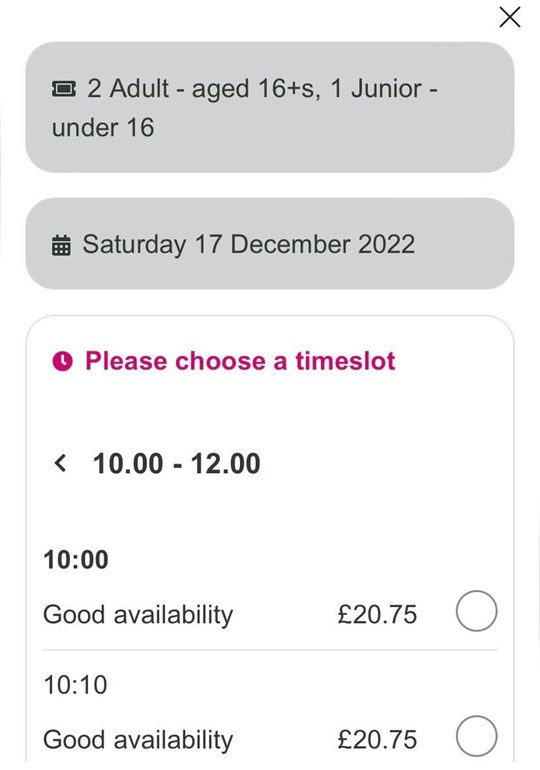Click 'Good availability' under 10:10

[138, 741]
